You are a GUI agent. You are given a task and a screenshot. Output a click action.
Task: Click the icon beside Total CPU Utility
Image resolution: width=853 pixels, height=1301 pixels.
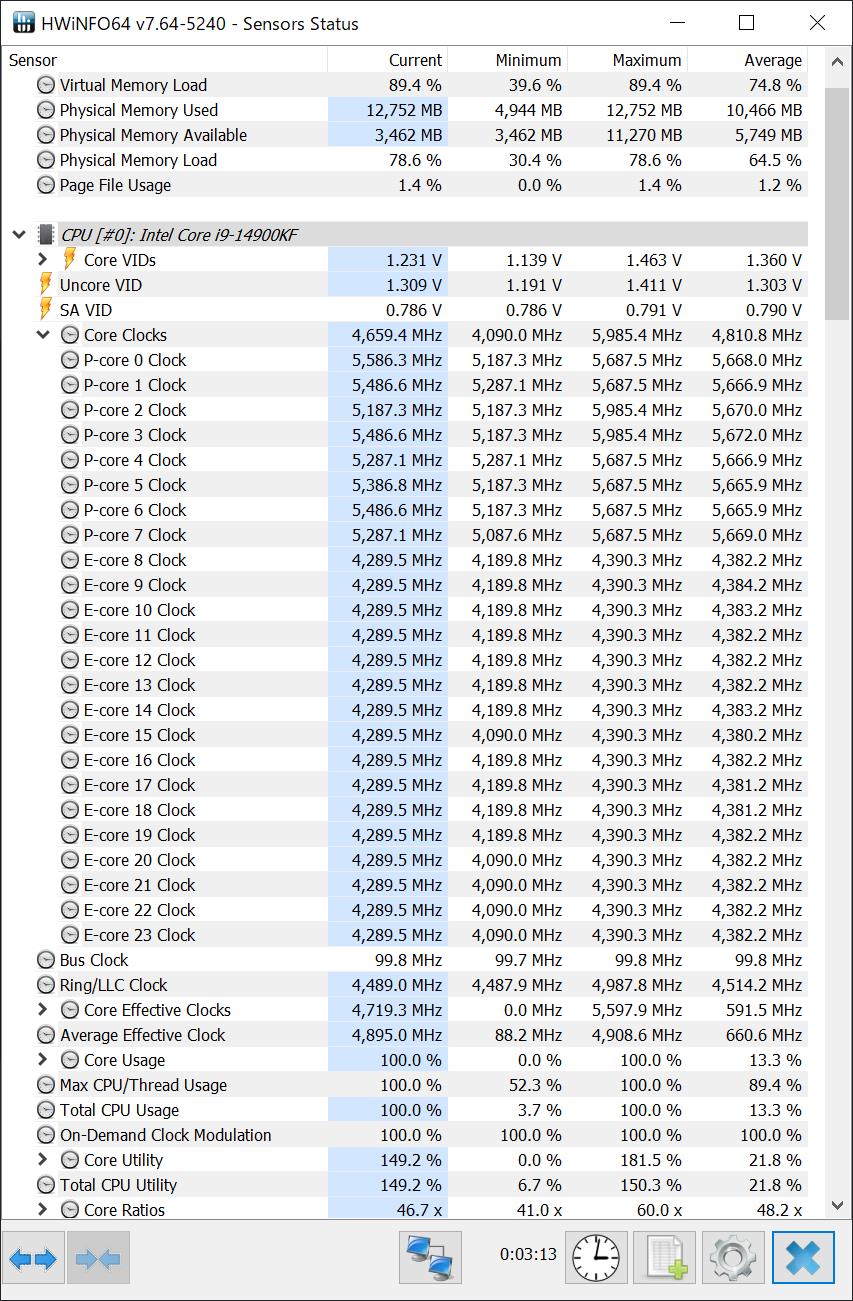point(46,1185)
